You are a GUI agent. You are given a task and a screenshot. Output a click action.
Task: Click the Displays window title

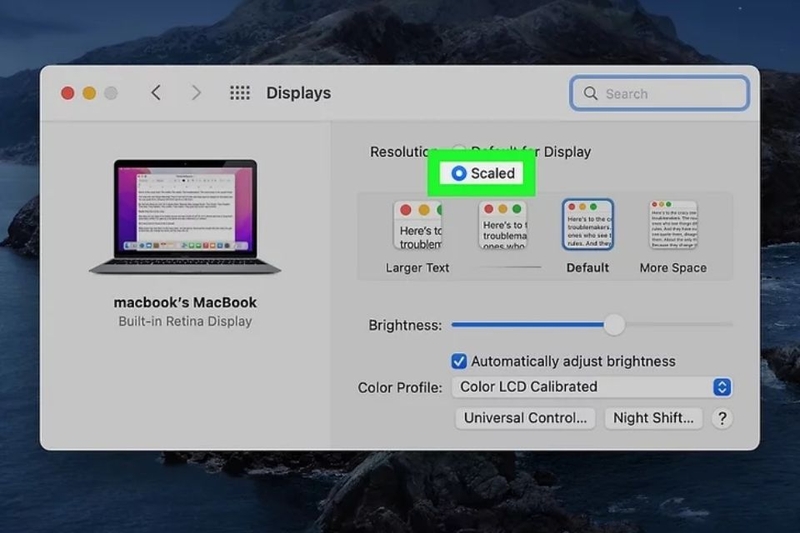298,93
